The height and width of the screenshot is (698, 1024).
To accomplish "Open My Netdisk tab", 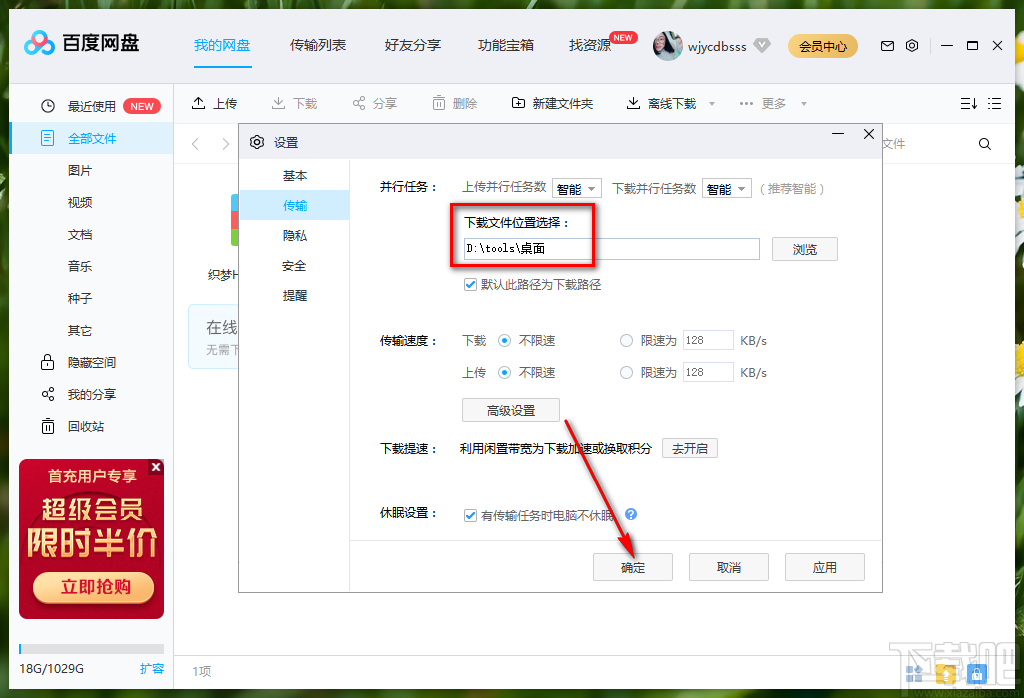I will pyautogui.click(x=222, y=45).
